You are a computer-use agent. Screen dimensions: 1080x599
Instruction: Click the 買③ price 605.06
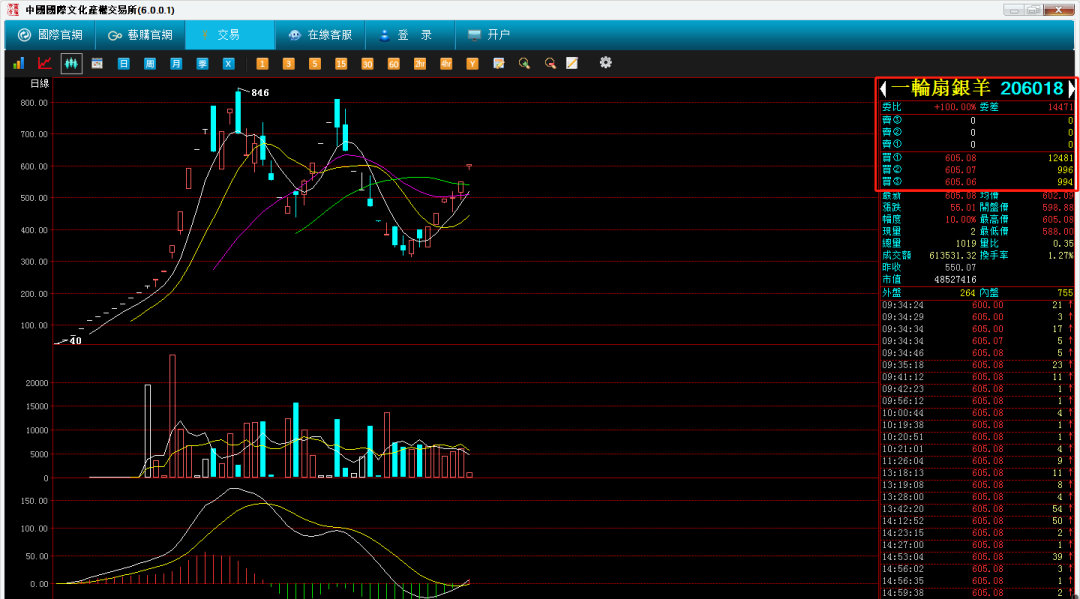[x=960, y=182]
